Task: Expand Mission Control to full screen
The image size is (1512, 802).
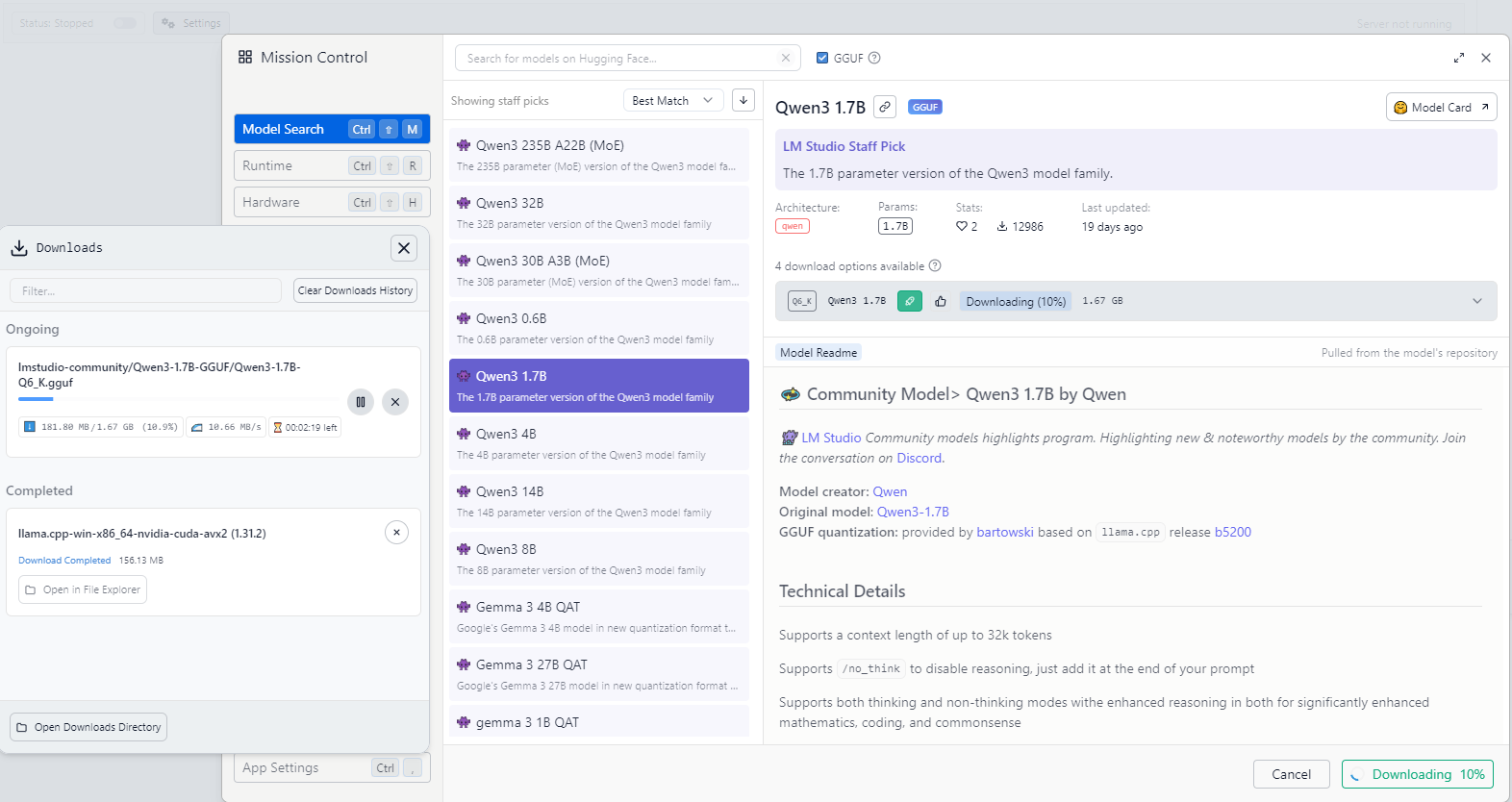Action: [x=1459, y=58]
